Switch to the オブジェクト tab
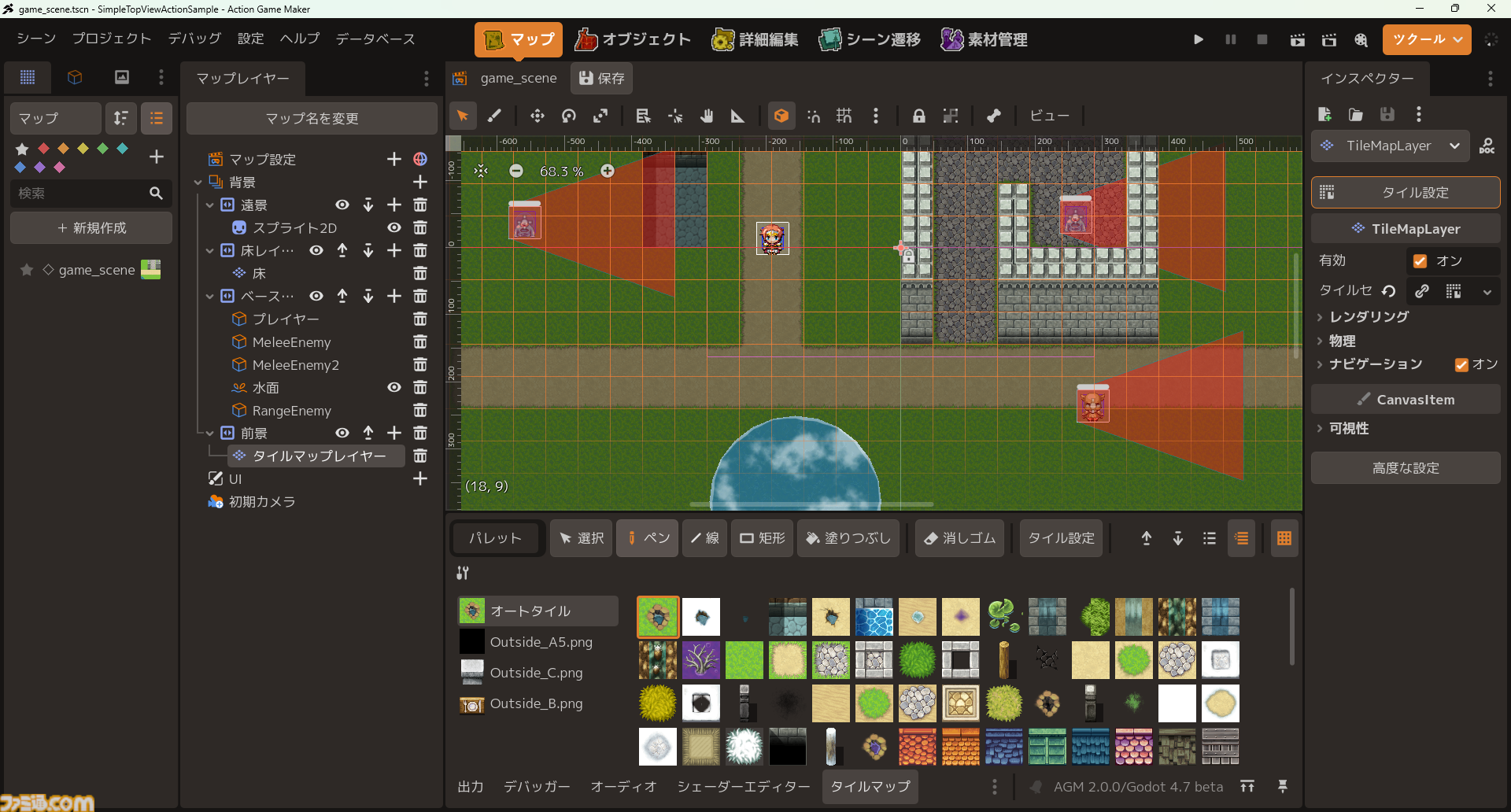 click(634, 39)
